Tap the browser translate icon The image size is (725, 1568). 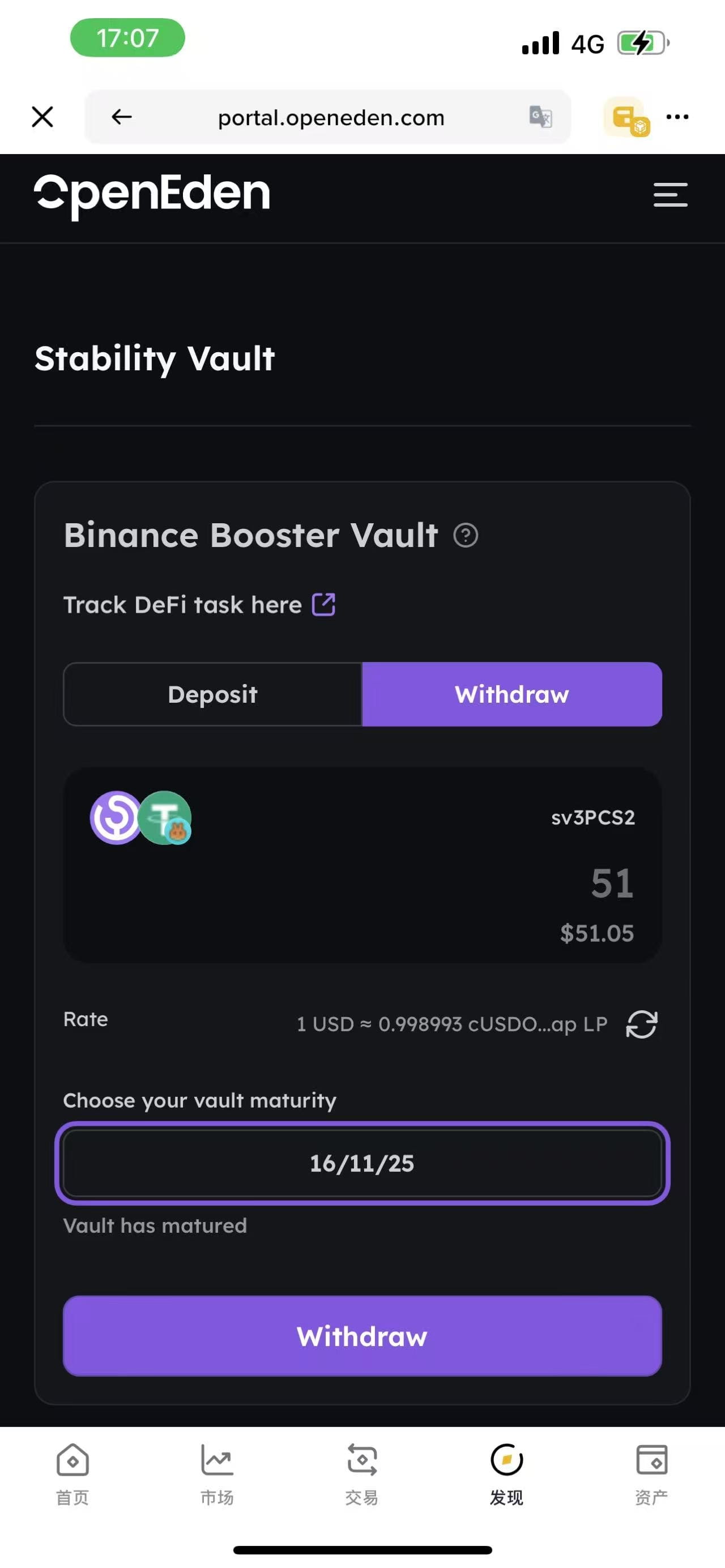(x=540, y=117)
